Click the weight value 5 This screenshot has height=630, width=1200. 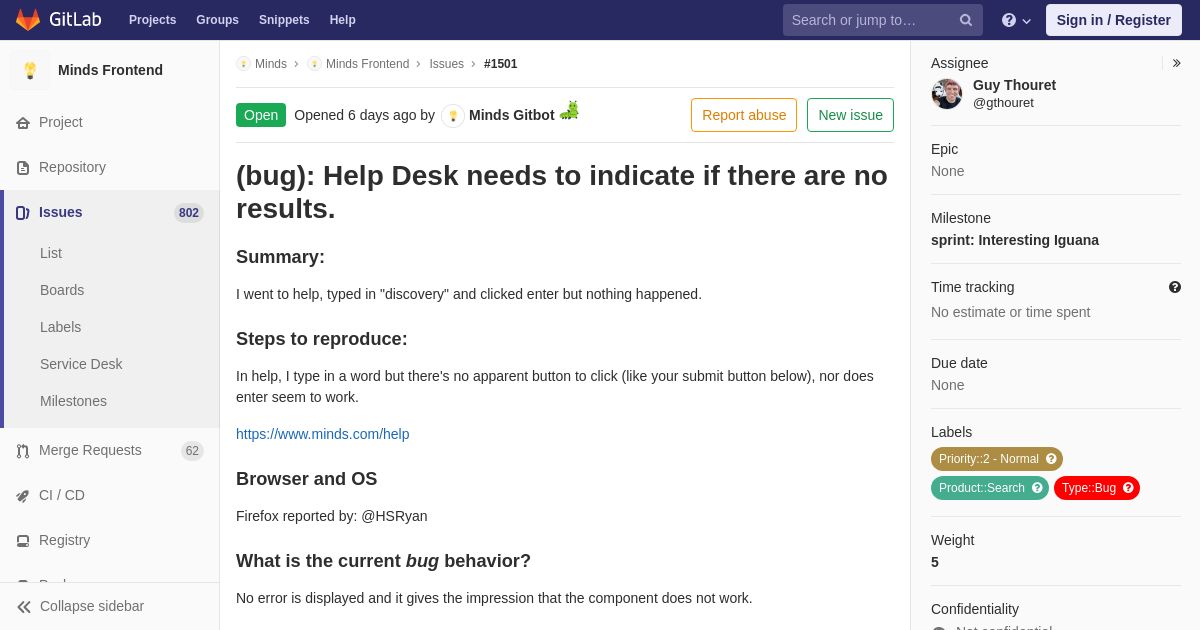tap(935, 562)
